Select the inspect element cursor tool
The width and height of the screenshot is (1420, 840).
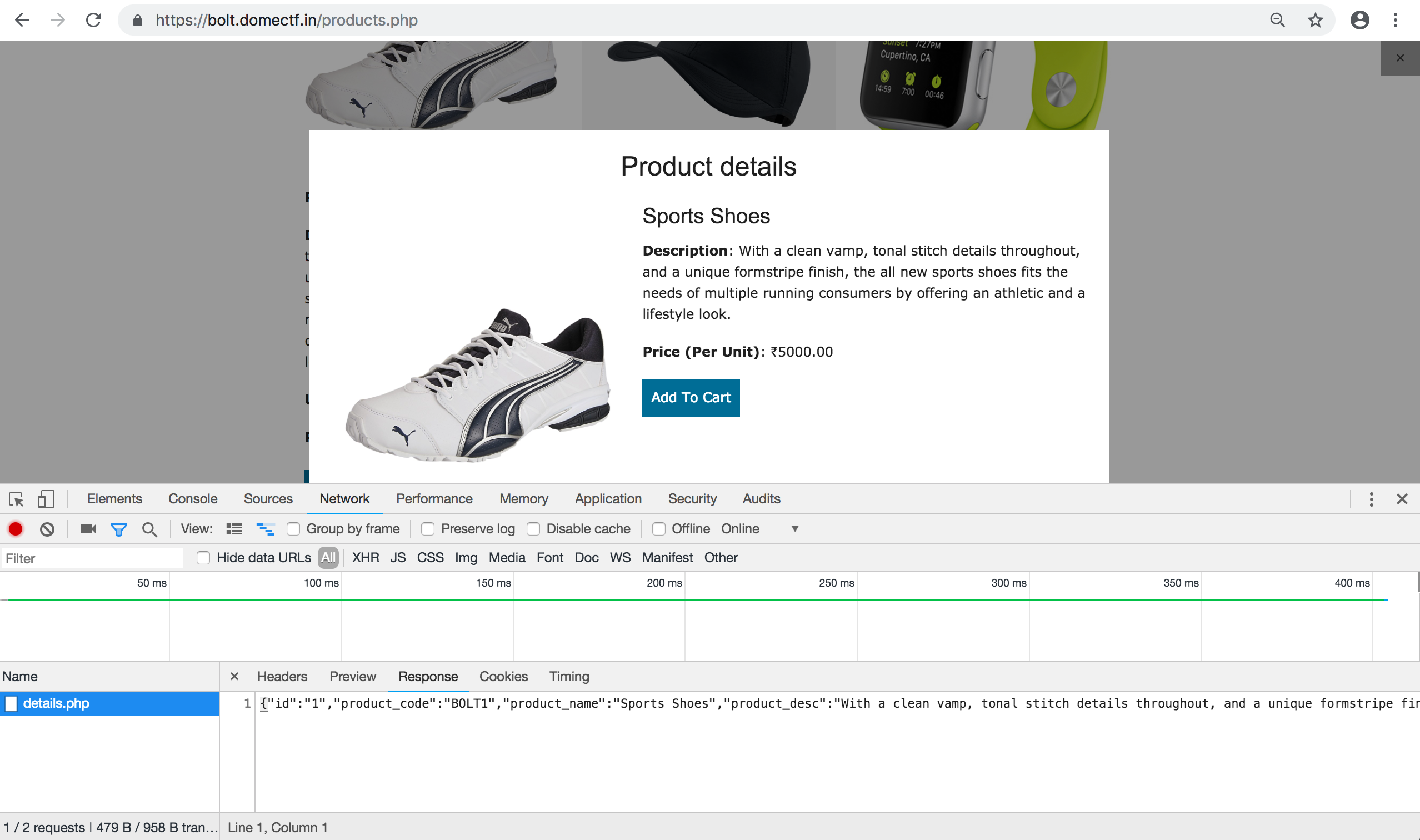pos(16,499)
